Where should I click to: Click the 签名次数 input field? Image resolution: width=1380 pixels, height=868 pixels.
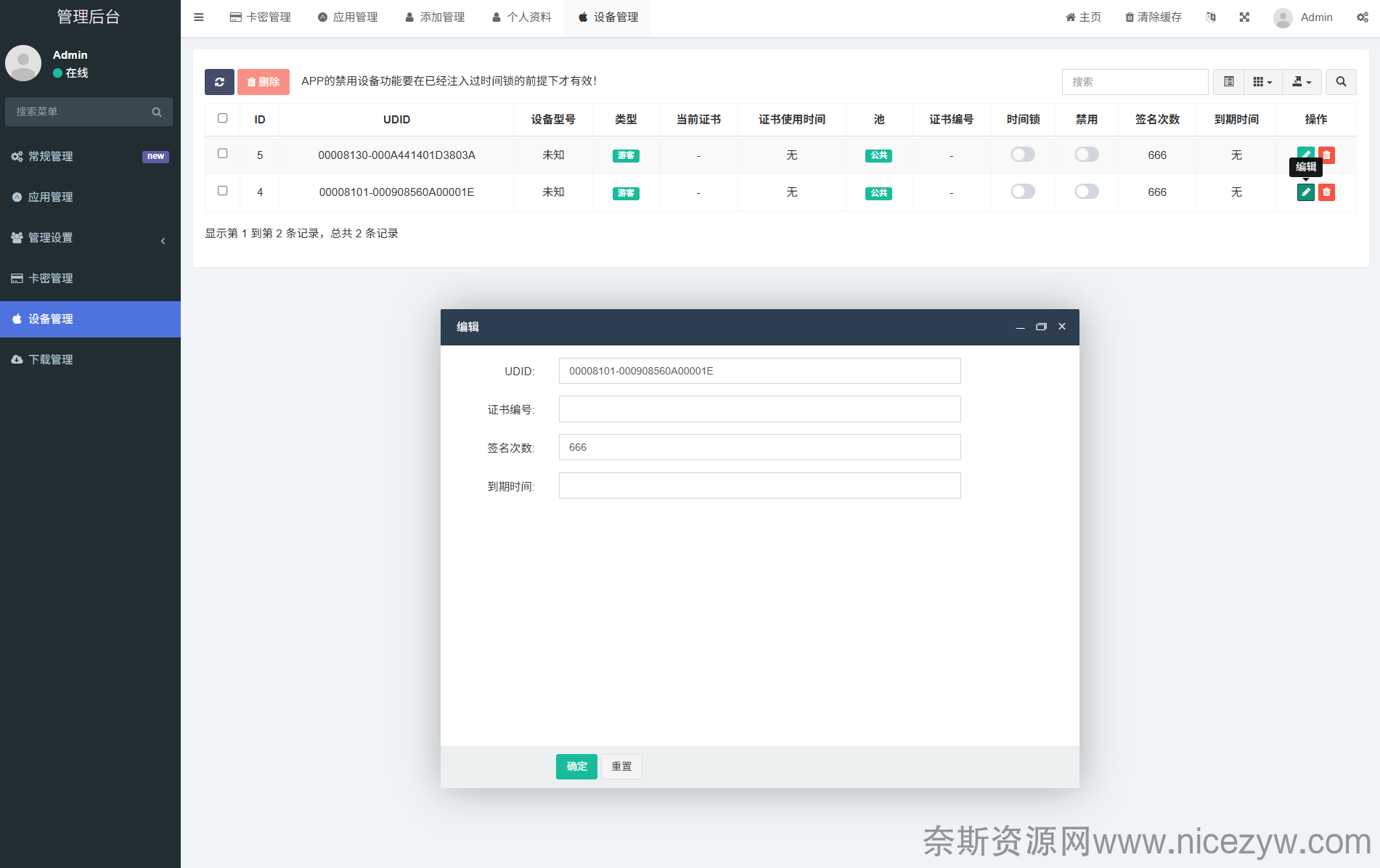click(759, 447)
